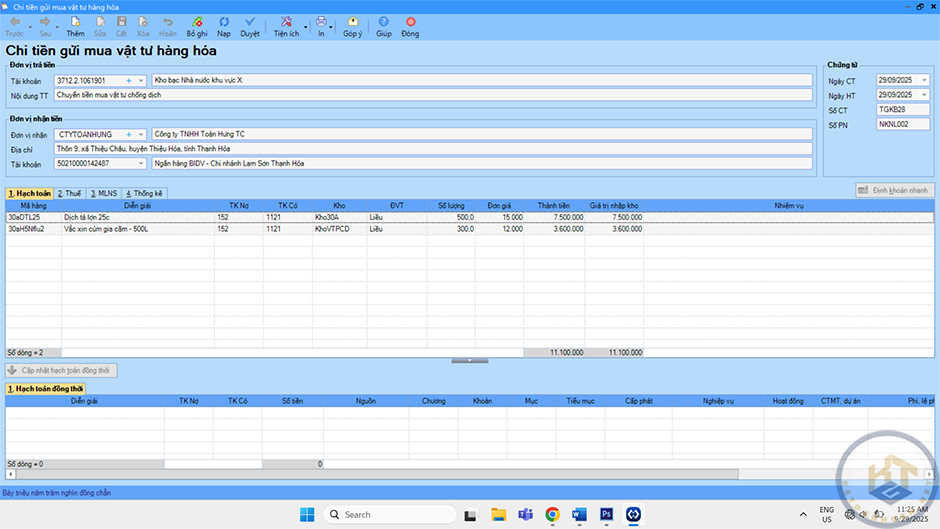Open the Đơn vị nhận dropdown arrow
Image resolution: width=940 pixels, height=529 pixels.
(x=142, y=134)
